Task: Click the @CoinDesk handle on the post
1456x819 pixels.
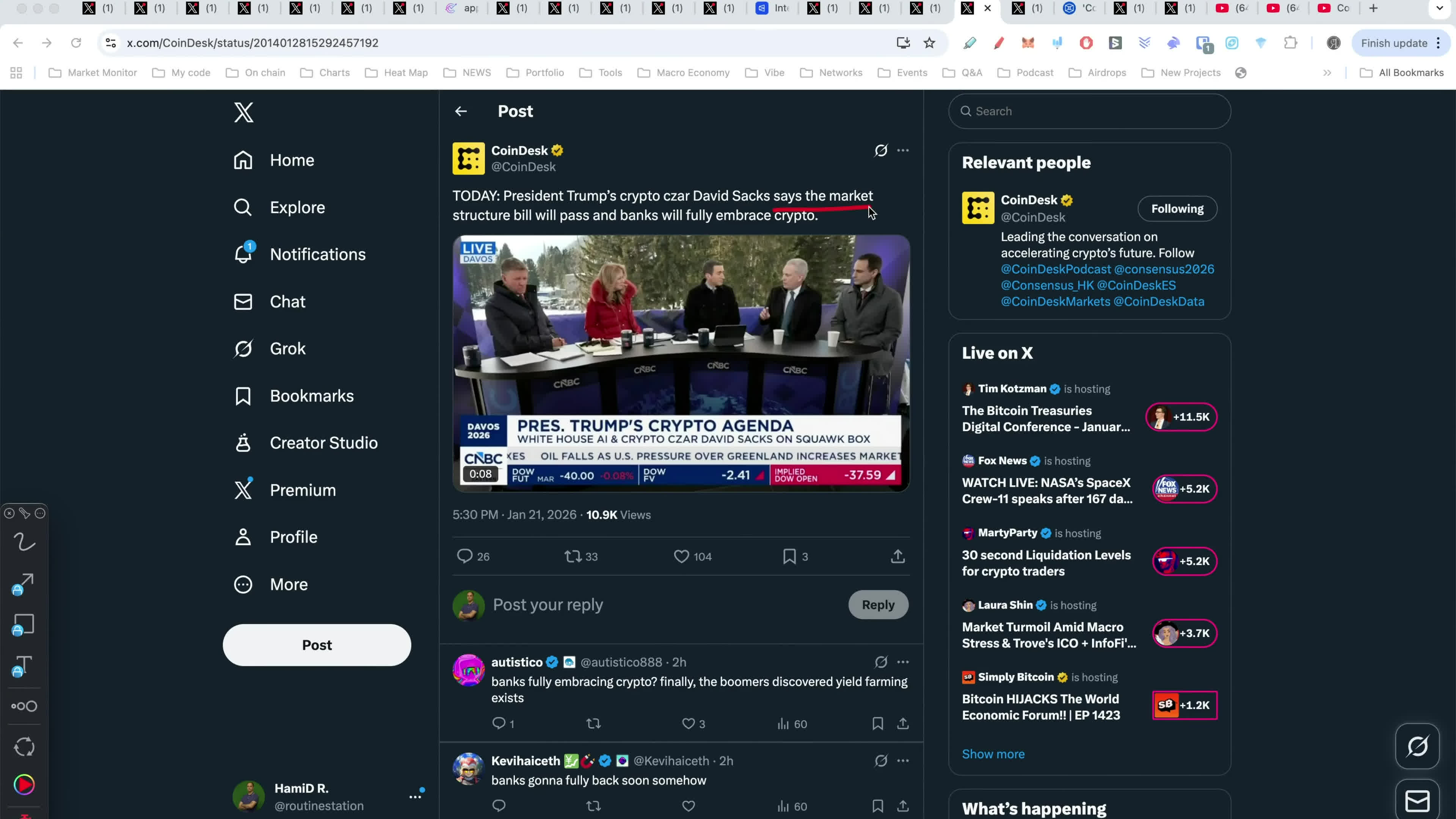Action: (x=523, y=167)
